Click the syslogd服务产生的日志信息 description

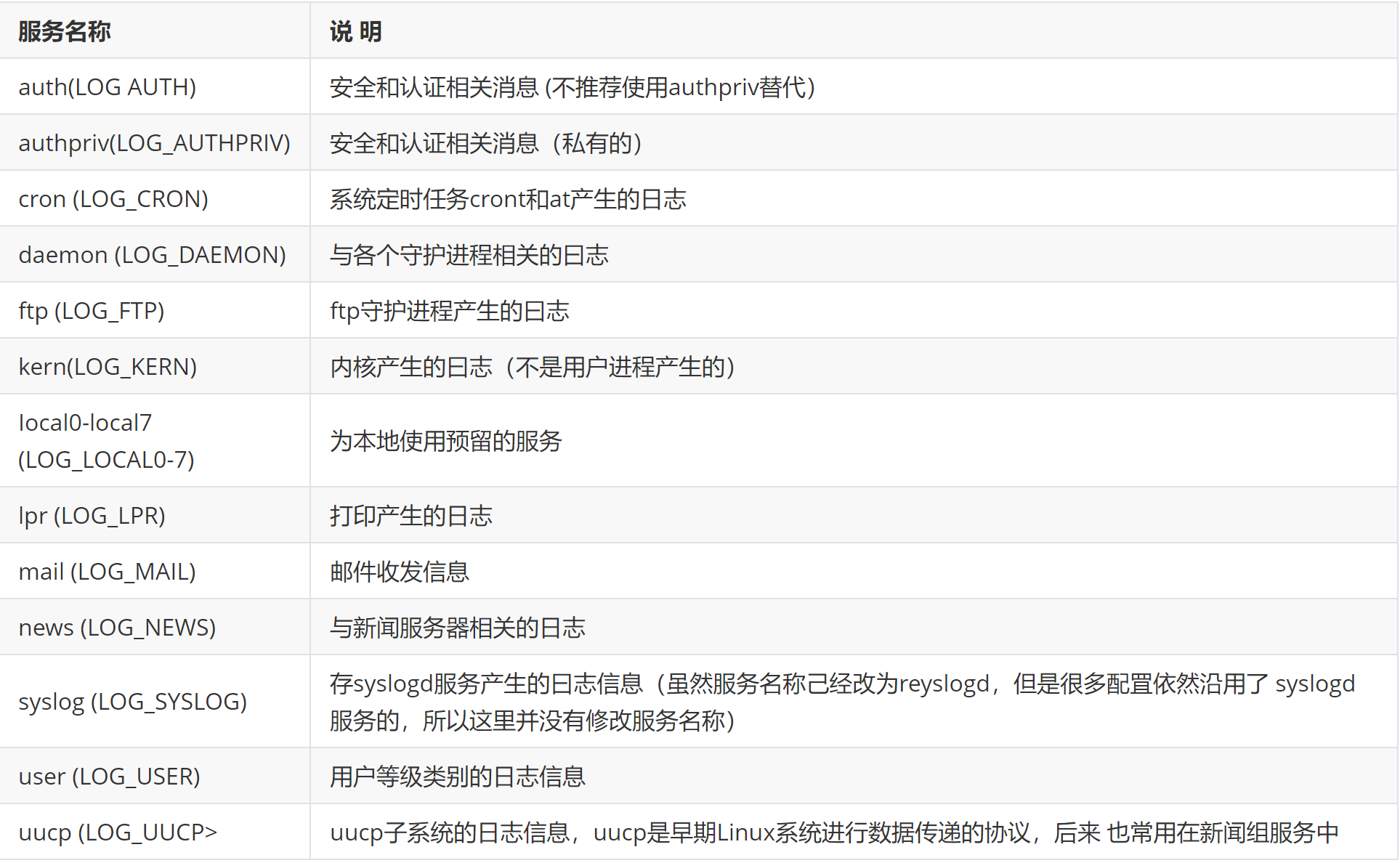(843, 702)
